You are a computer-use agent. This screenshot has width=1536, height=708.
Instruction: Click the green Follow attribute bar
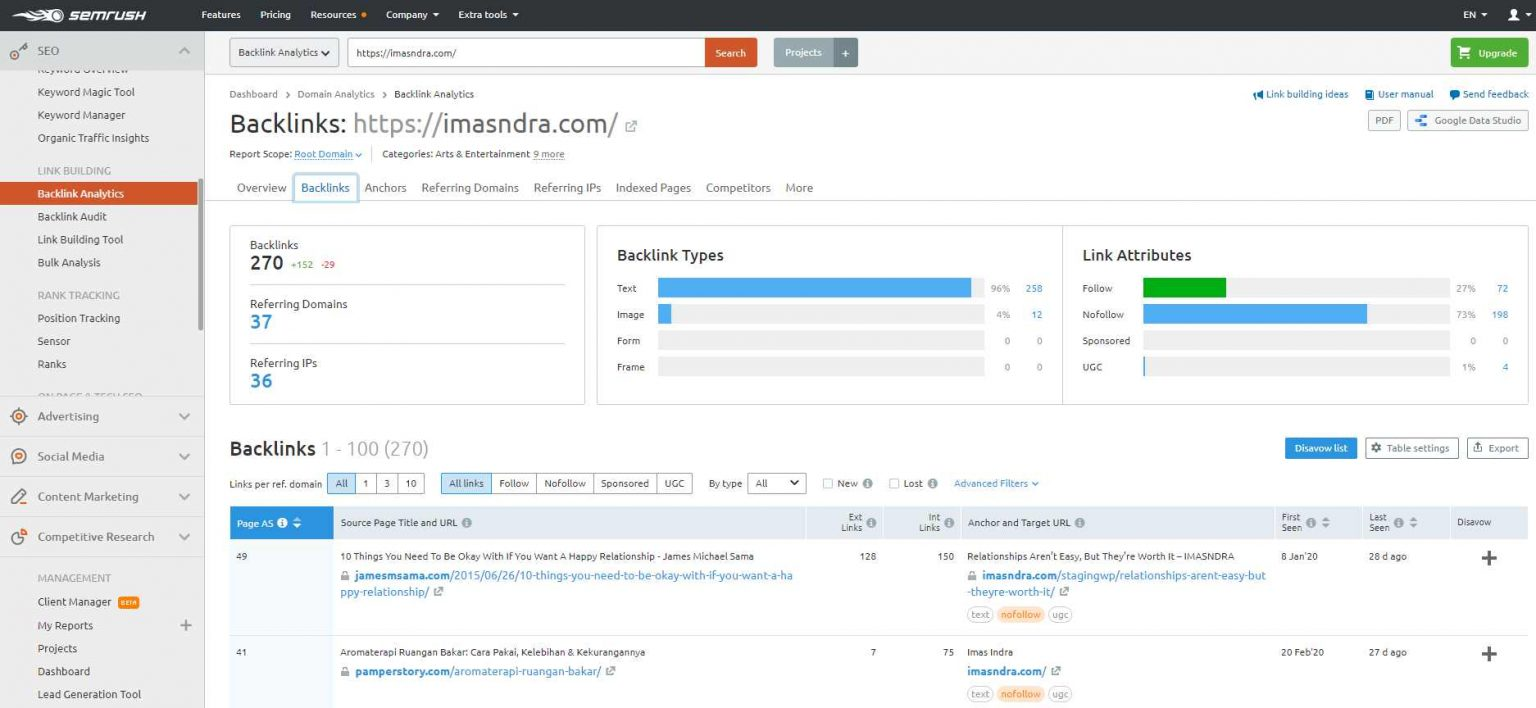1184,288
